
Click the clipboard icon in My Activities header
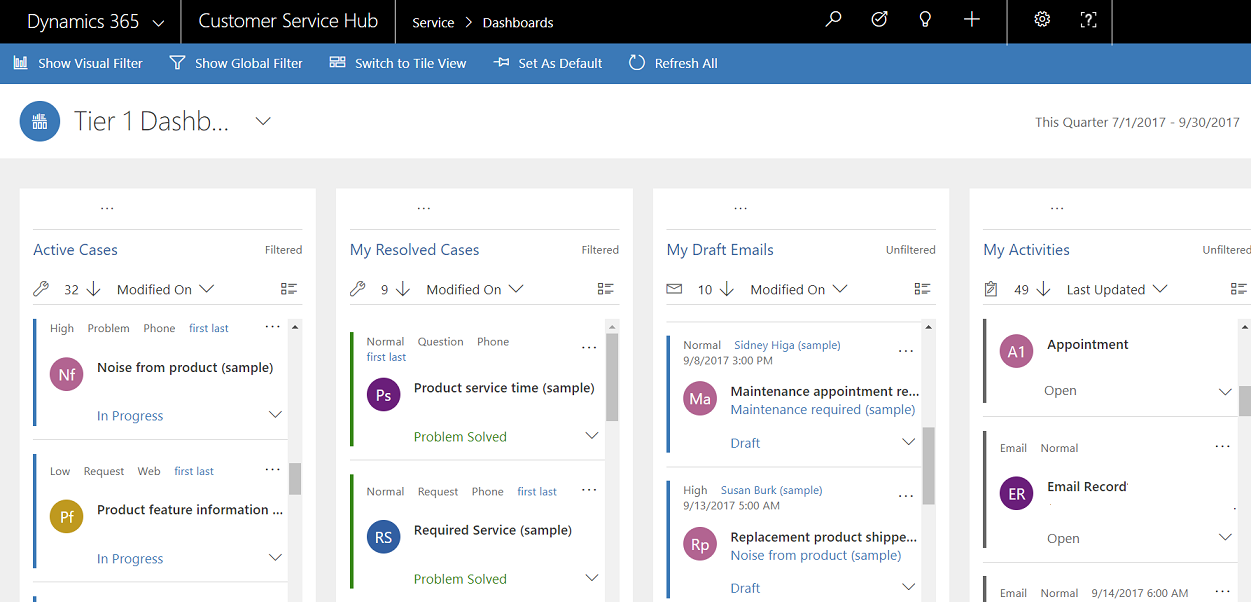(990, 288)
